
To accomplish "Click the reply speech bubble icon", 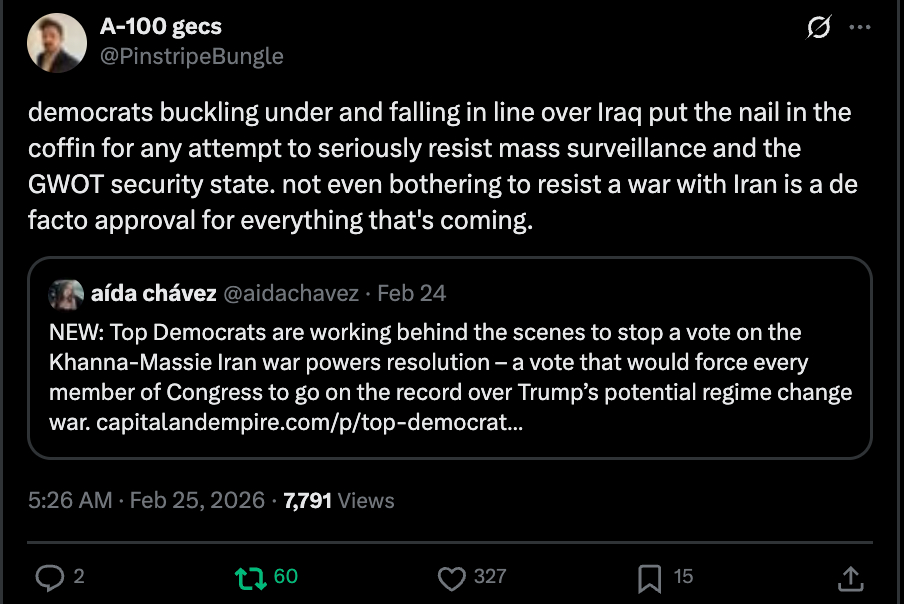I will pyautogui.click(x=48, y=577).
